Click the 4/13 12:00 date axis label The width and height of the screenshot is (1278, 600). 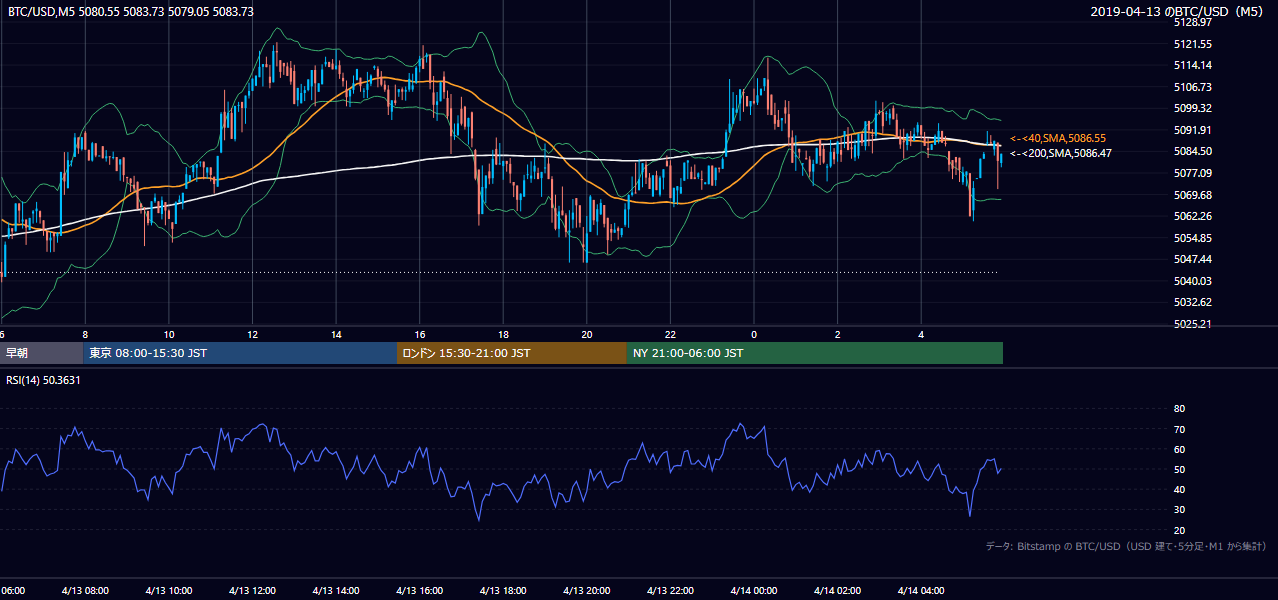[x=252, y=591]
